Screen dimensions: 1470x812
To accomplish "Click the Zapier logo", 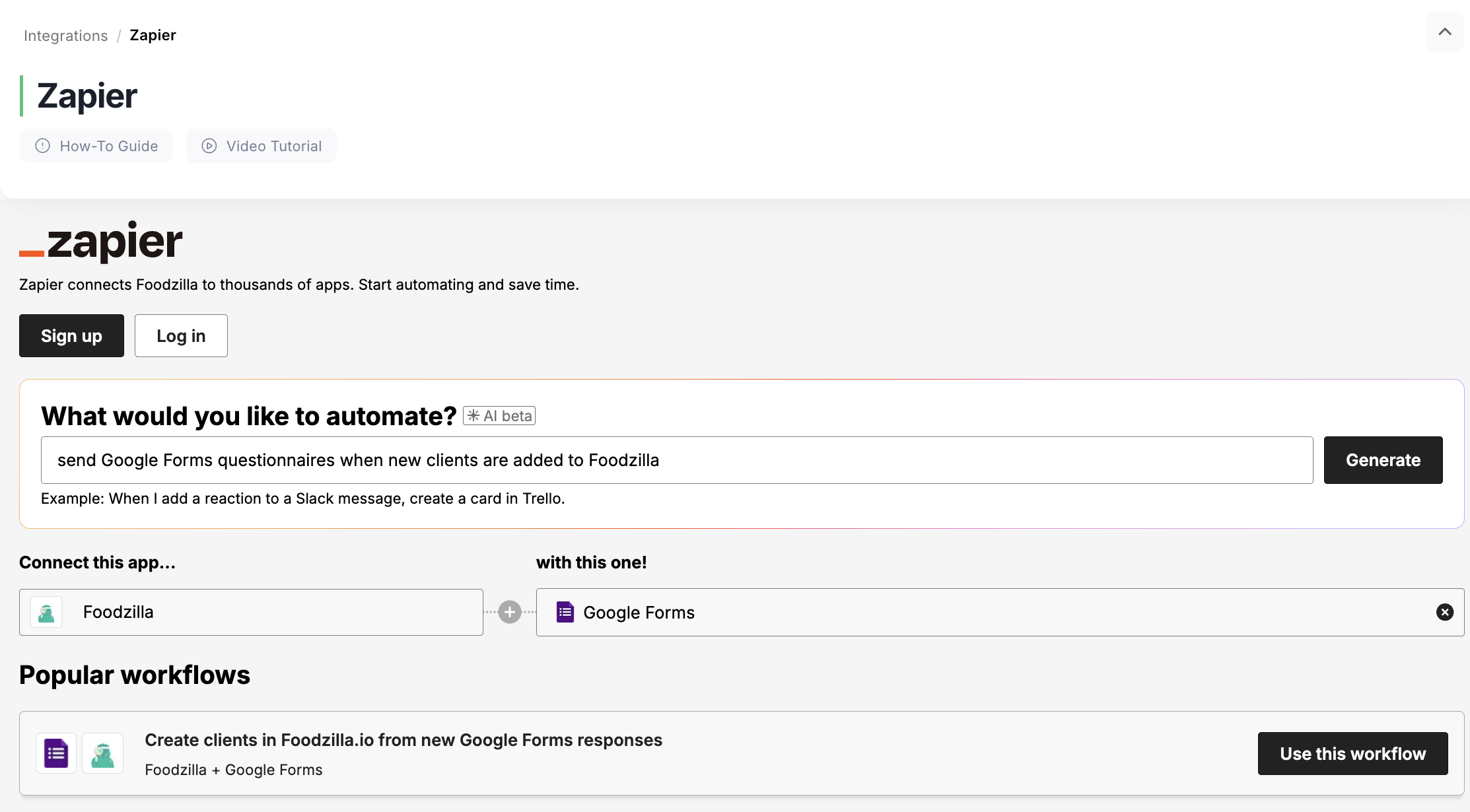I will pyautogui.click(x=101, y=242).
